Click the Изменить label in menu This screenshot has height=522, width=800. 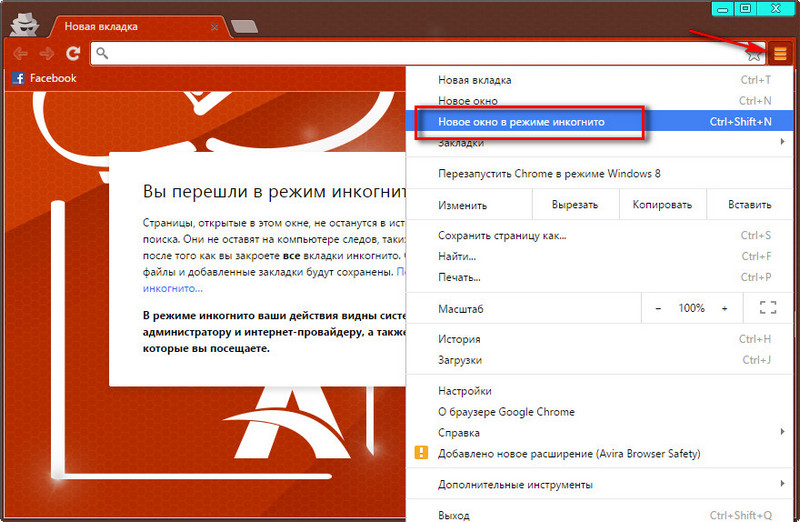(462, 205)
